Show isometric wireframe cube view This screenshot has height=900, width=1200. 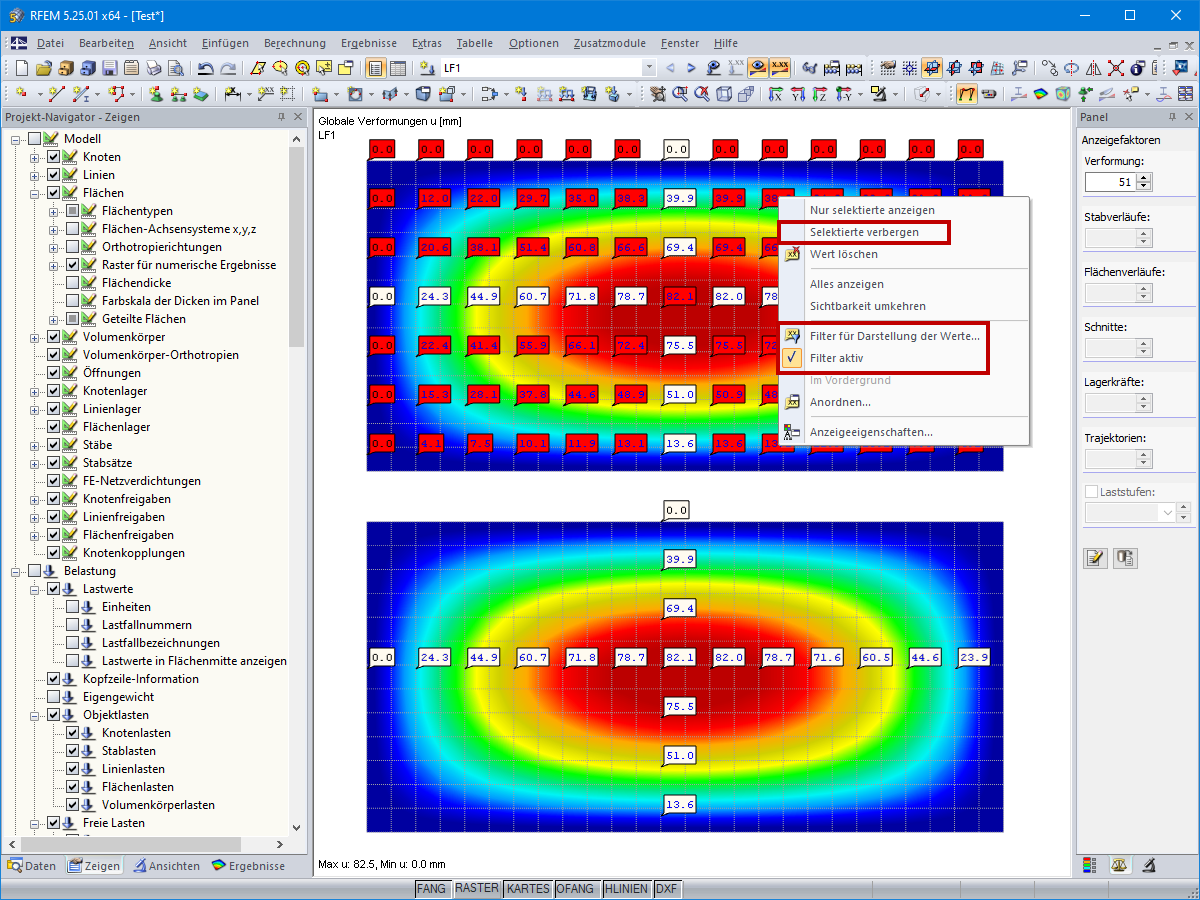(x=722, y=94)
